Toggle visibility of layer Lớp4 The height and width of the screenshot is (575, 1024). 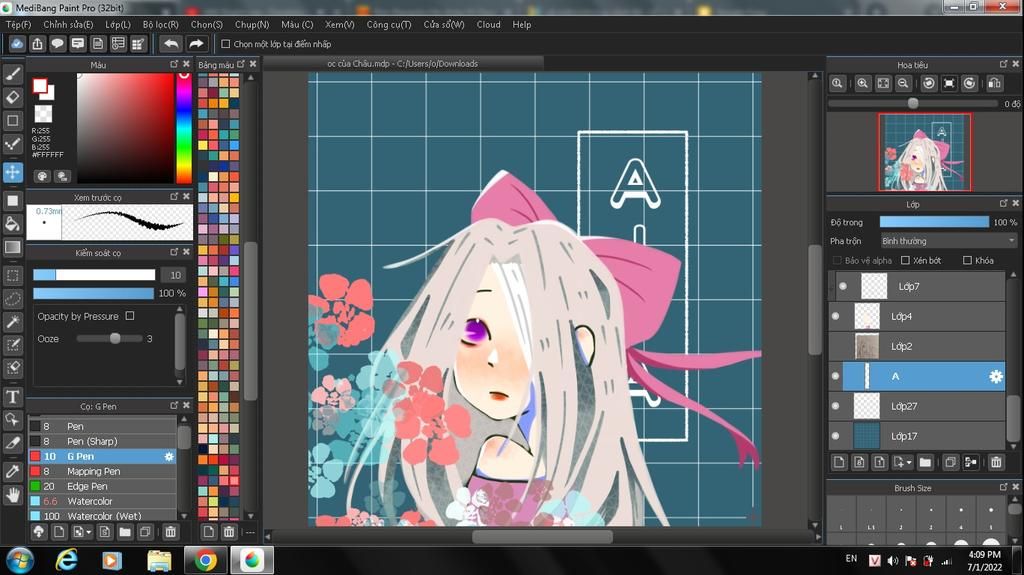coord(836,316)
